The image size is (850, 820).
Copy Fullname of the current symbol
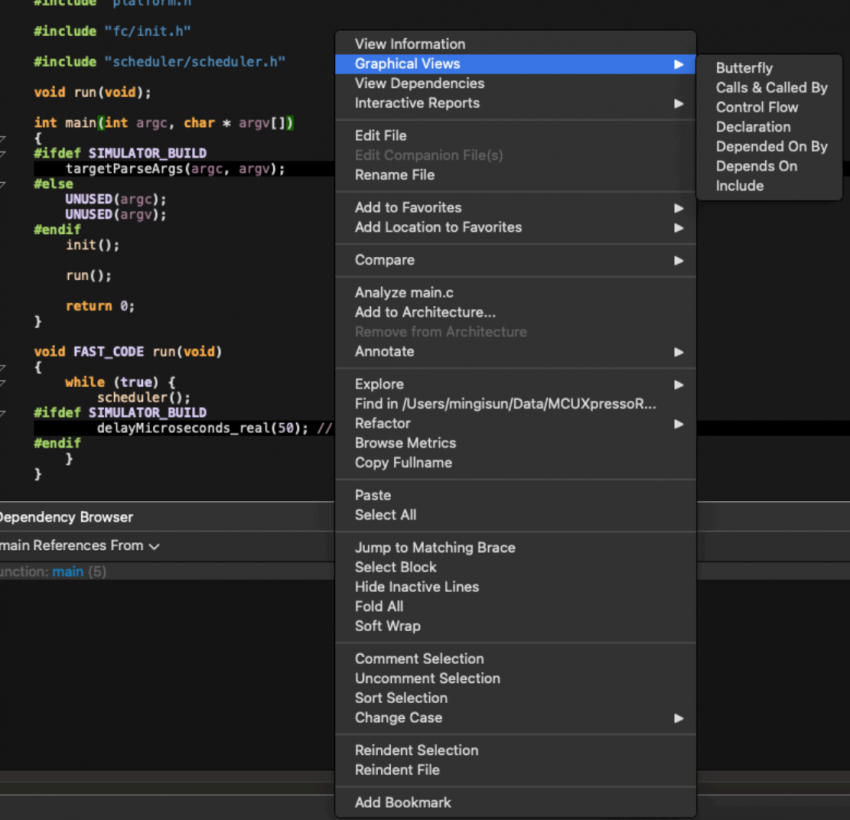point(404,463)
